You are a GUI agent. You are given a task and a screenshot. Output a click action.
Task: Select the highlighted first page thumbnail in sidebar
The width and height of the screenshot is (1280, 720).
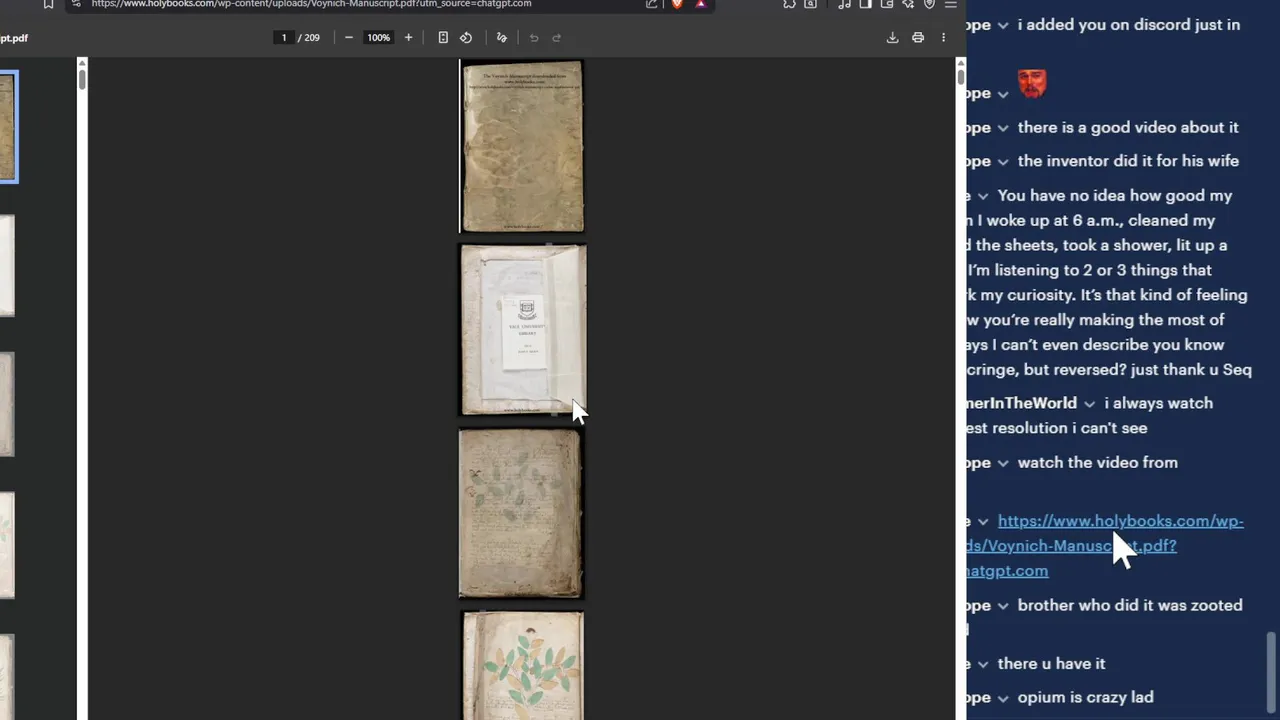click(x=8, y=127)
